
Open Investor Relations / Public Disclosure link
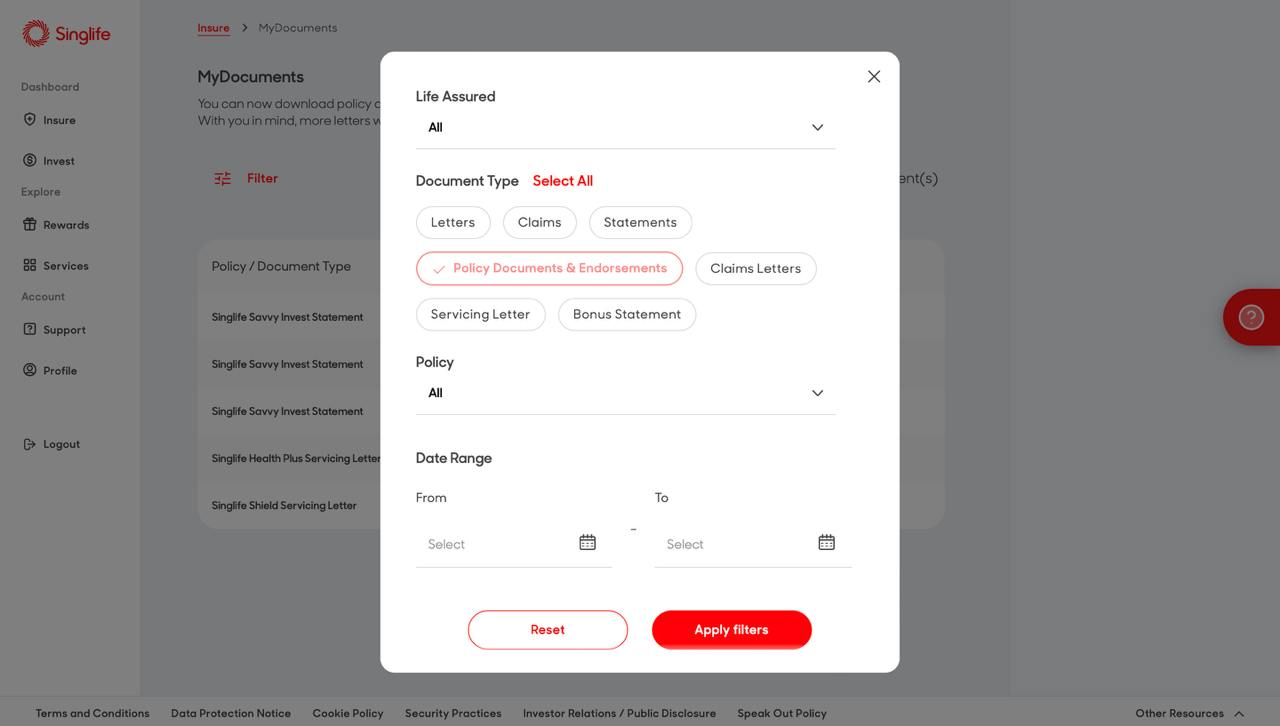click(x=619, y=713)
